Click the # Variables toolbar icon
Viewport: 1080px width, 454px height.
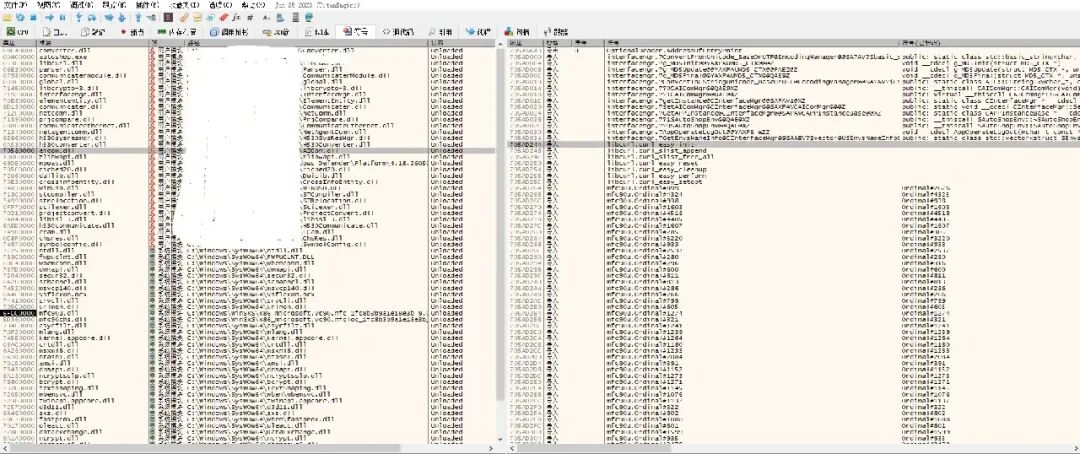pos(250,17)
